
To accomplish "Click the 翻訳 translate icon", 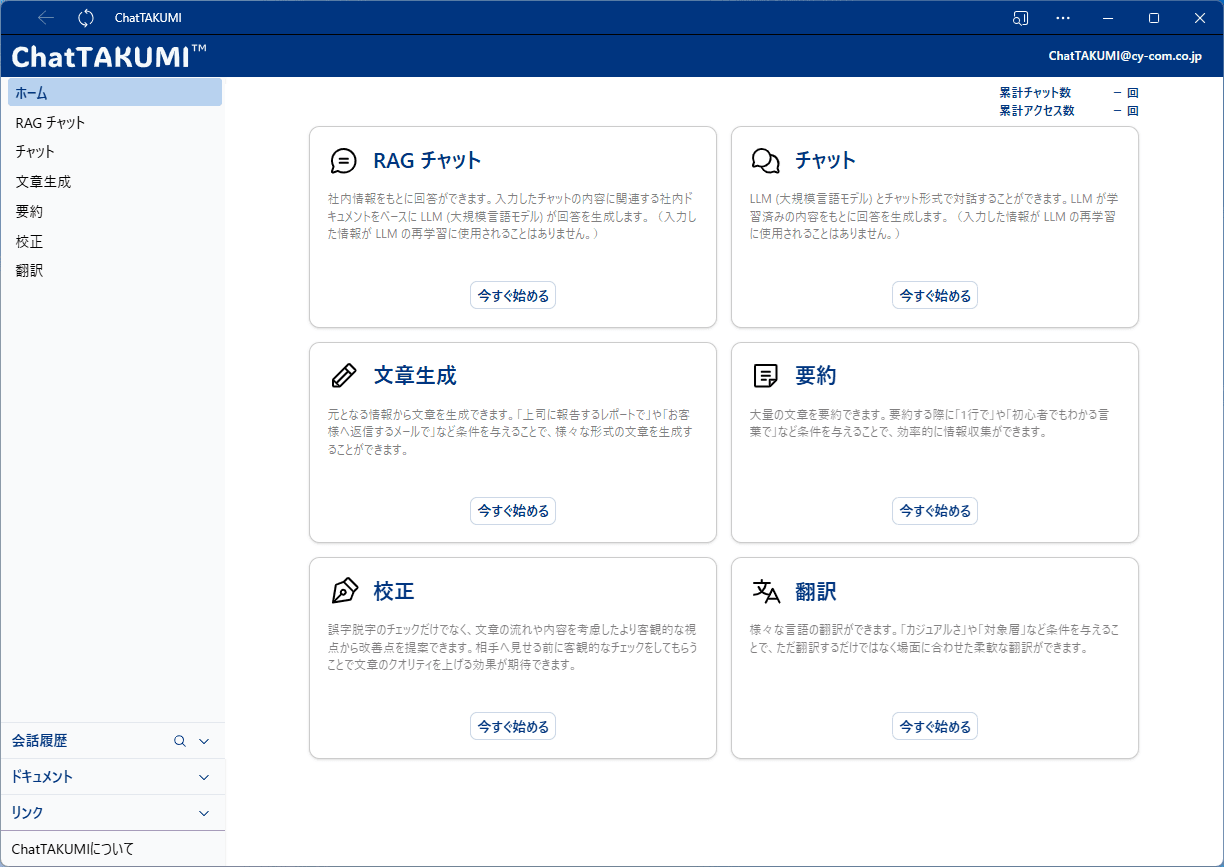I will 765,591.
